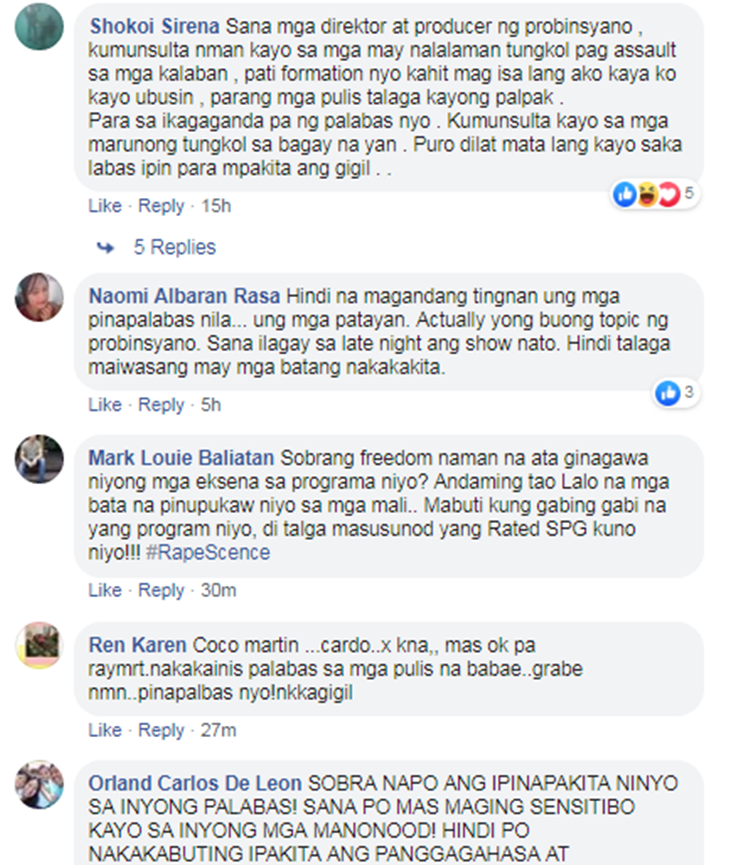Viewport: 750px width, 865px height.
Task: Open the #RapeScence hashtag link
Action: click(x=208, y=553)
